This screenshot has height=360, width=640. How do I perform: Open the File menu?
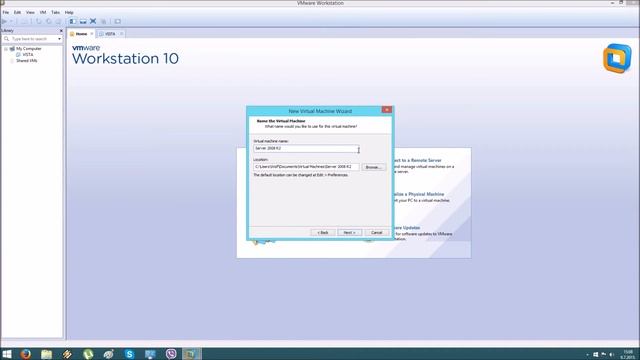(x=6, y=13)
